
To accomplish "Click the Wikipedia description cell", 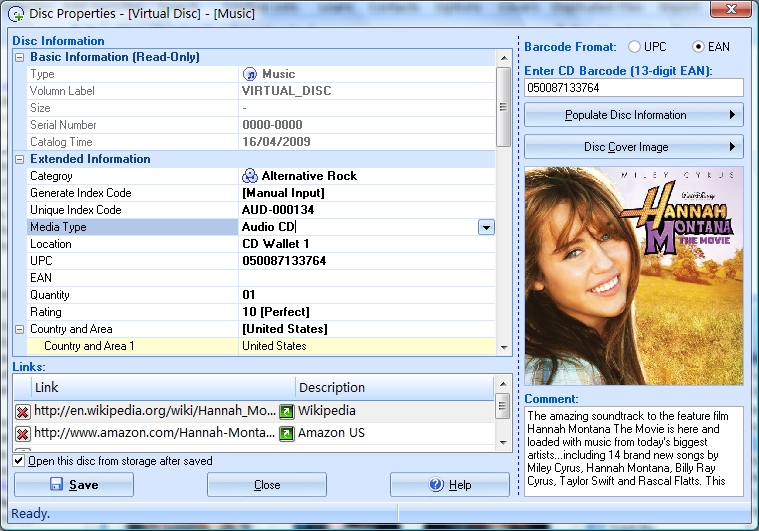I will [327, 411].
